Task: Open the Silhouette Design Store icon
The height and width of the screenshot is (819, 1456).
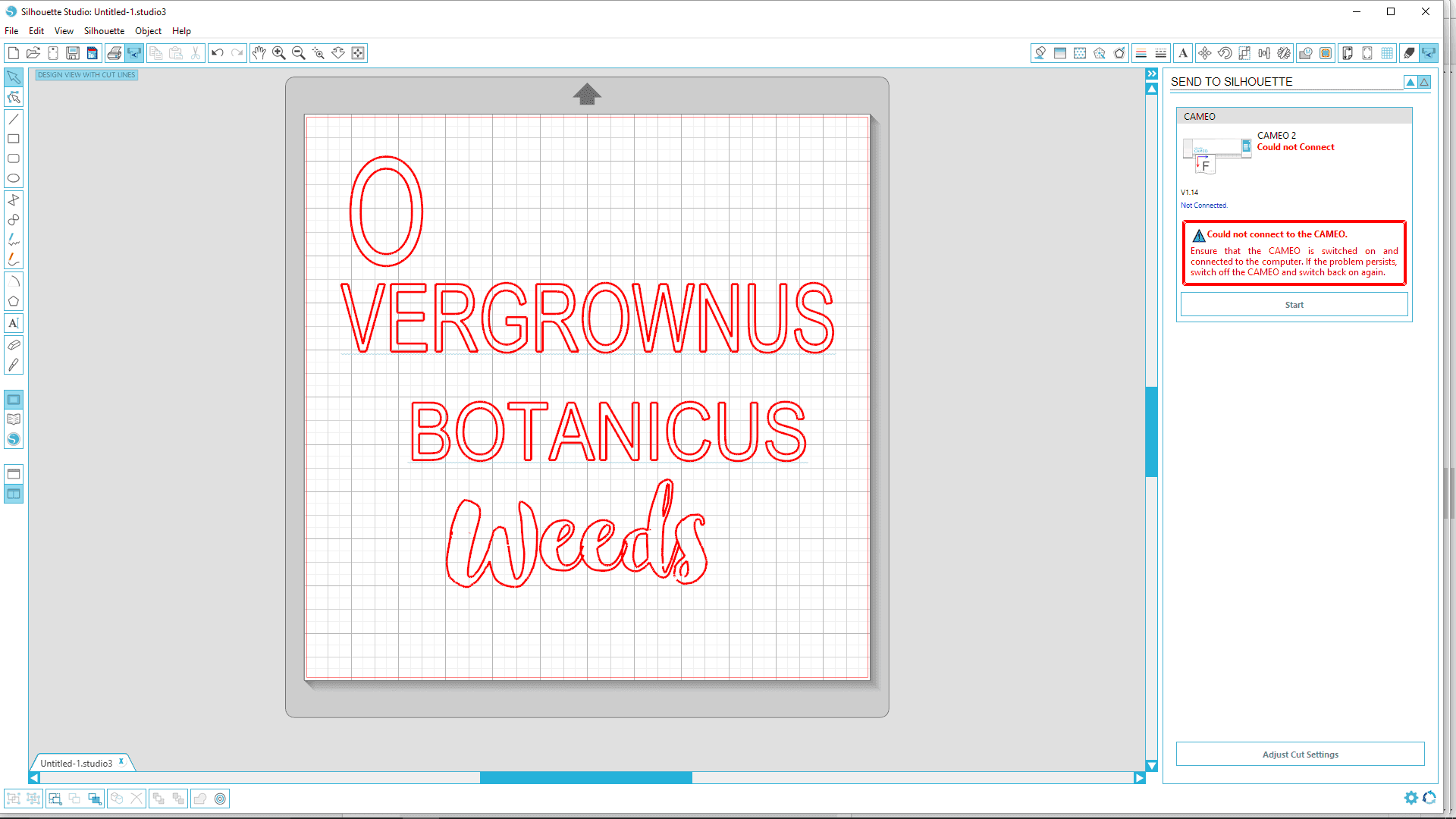Action: point(14,439)
